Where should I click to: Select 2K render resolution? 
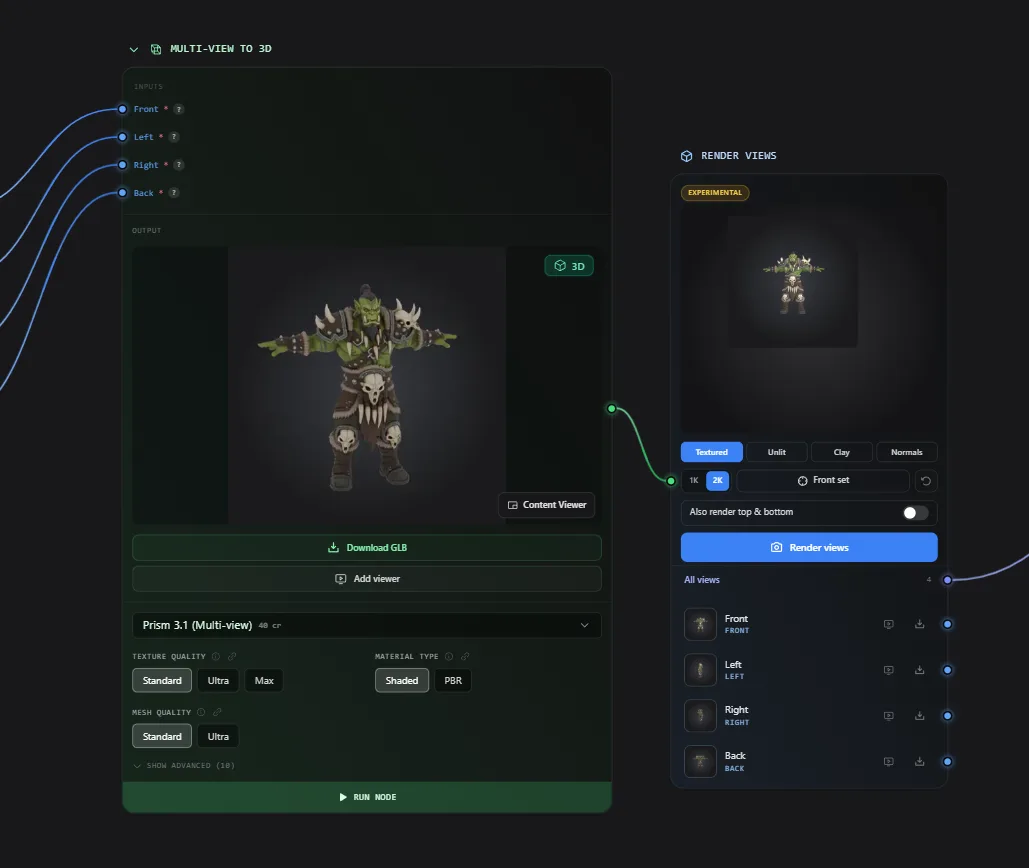click(717, 480)
